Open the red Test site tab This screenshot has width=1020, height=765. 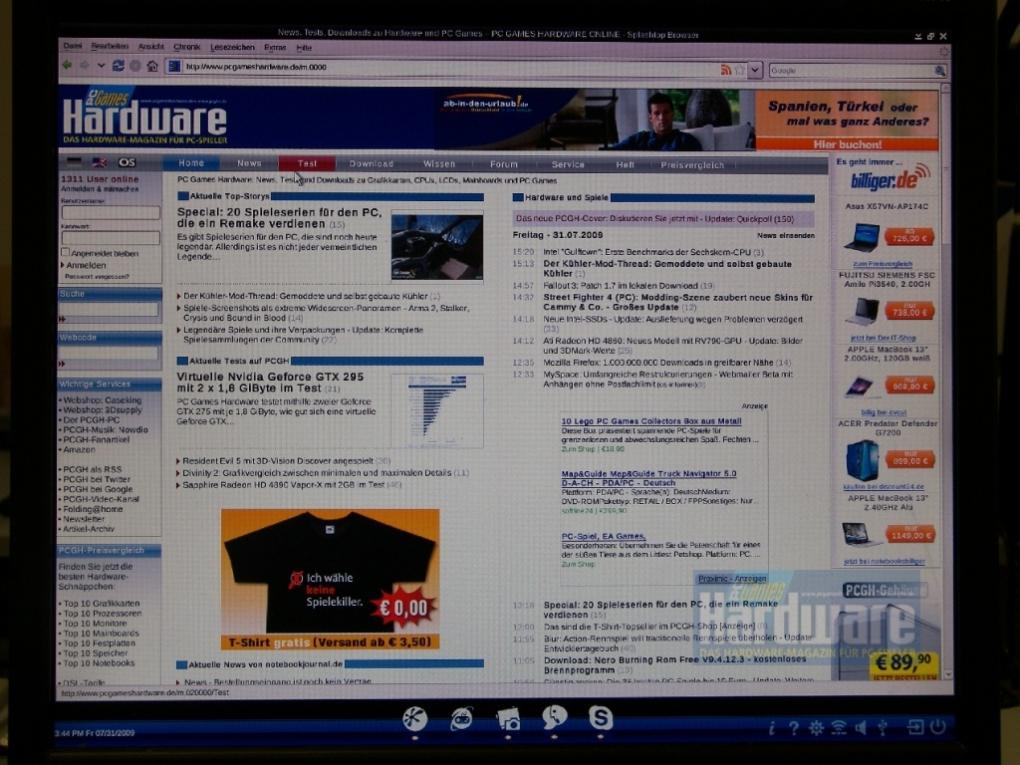click(307, 163)
